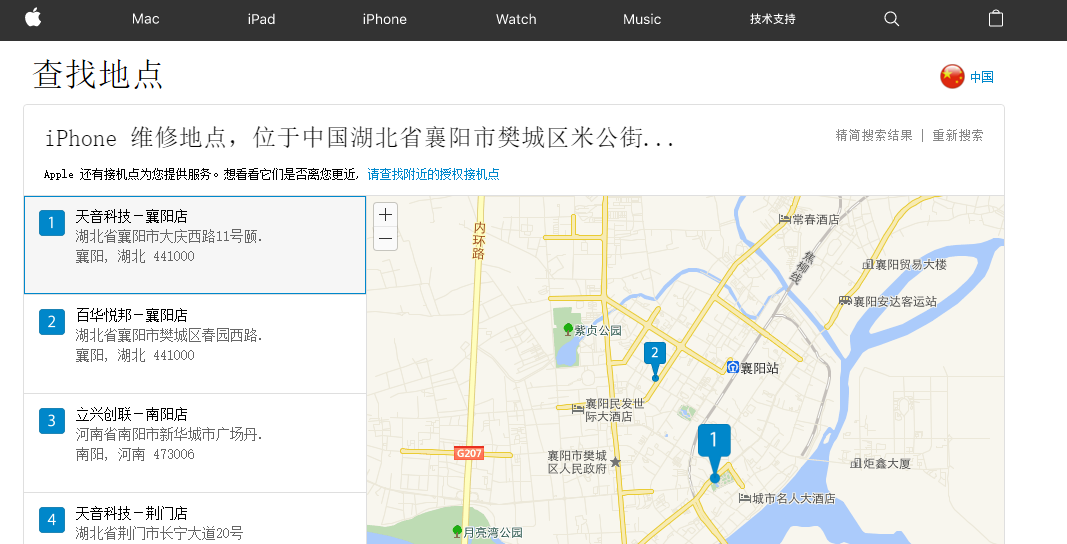Open the Music menu

tap(642, 19)
